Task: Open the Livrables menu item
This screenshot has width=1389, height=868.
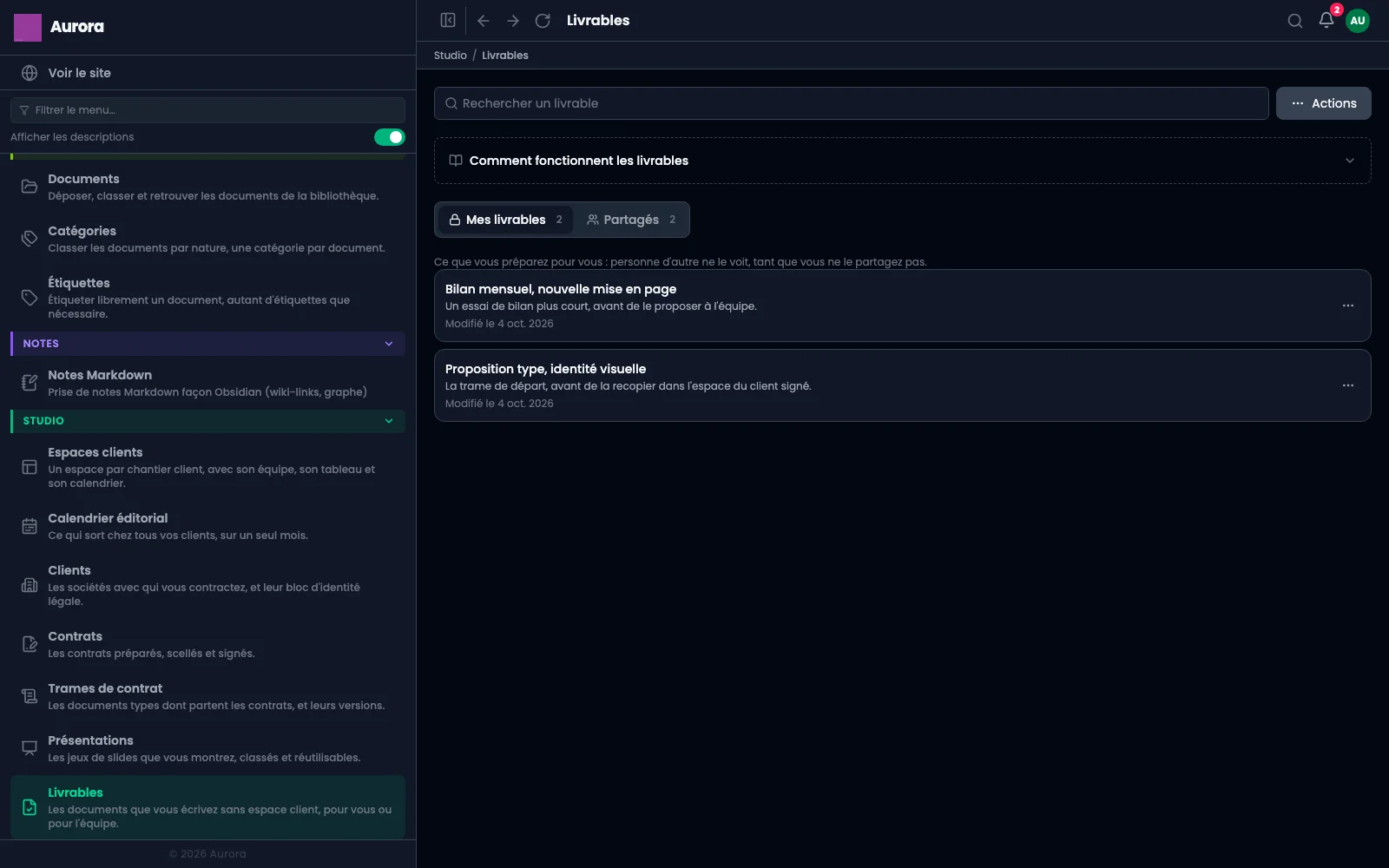Action: [208, 807]
